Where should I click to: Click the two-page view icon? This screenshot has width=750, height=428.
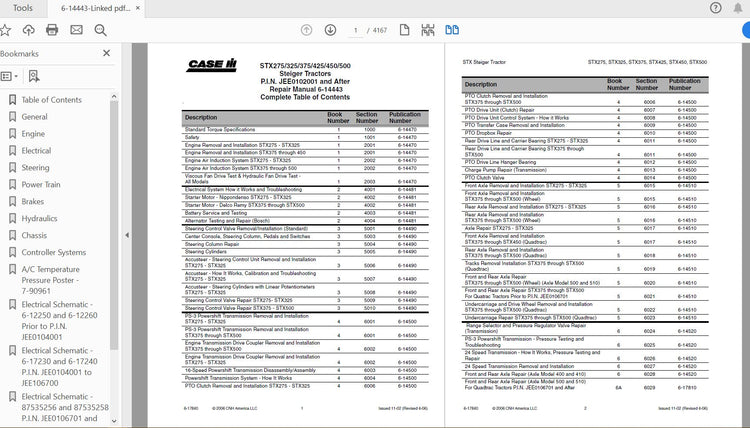coord(452,30)
